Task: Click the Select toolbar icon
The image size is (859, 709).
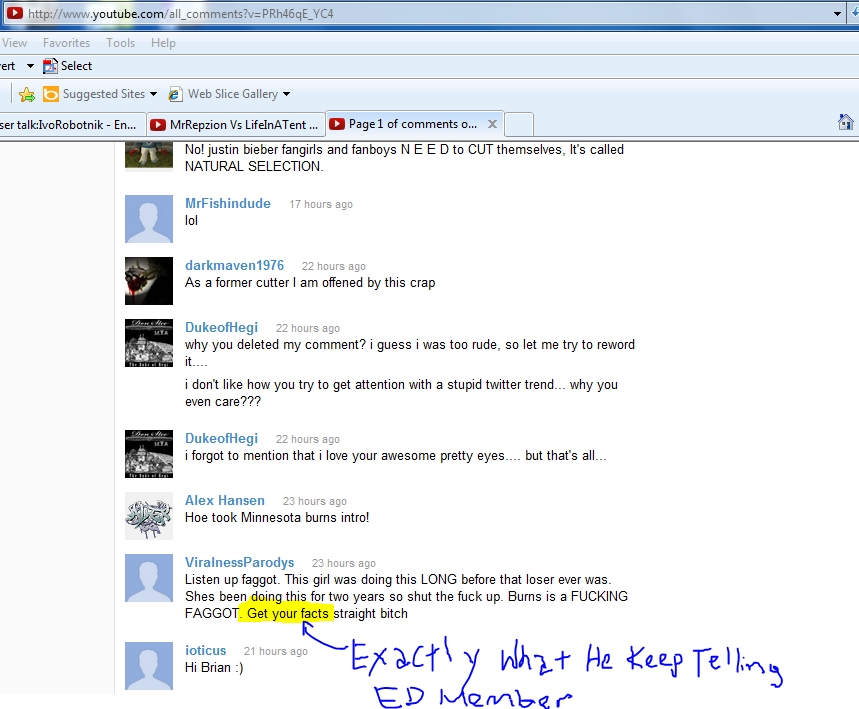Action: [x=50, y=66]
